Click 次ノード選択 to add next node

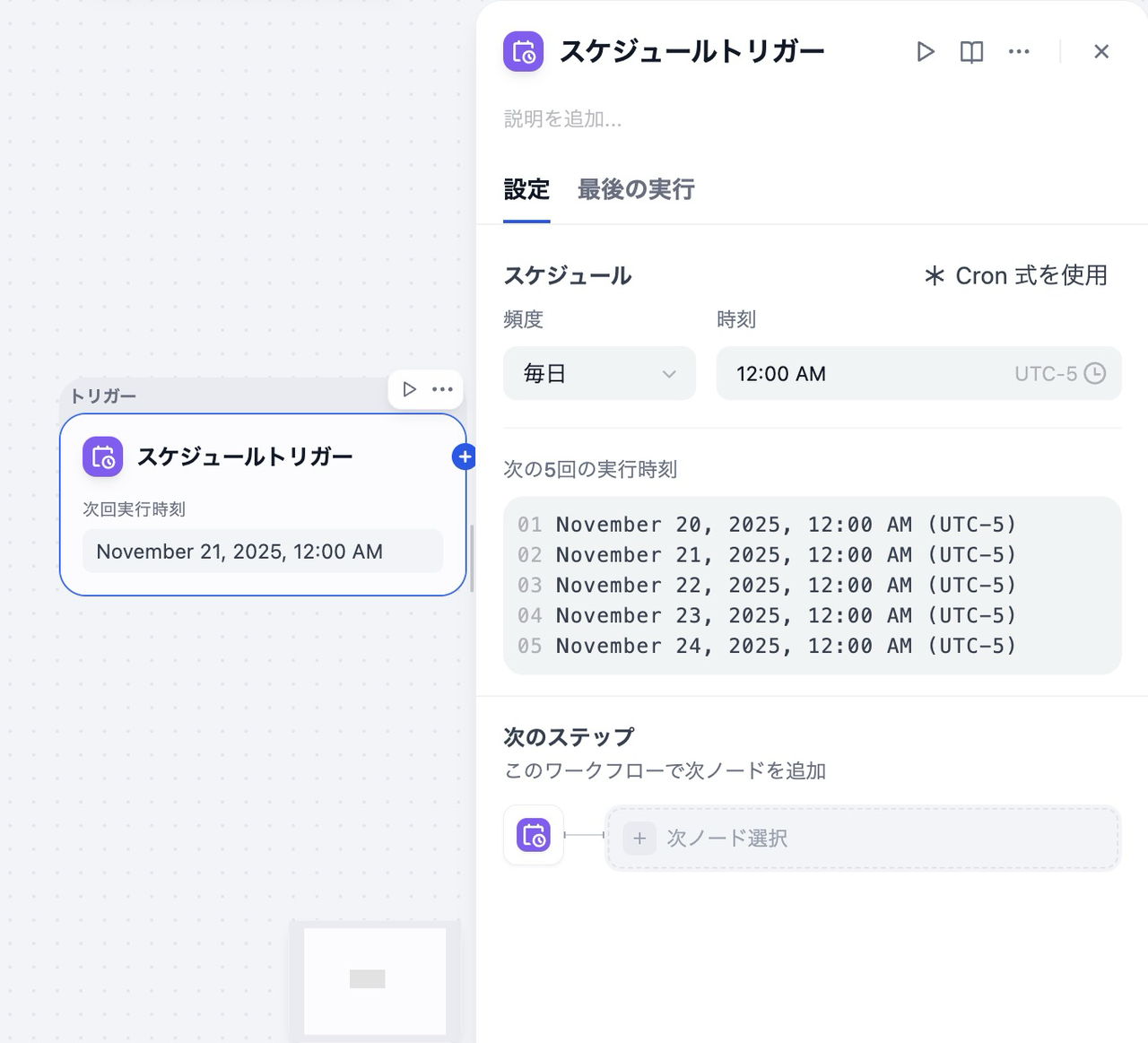(863, 838)
